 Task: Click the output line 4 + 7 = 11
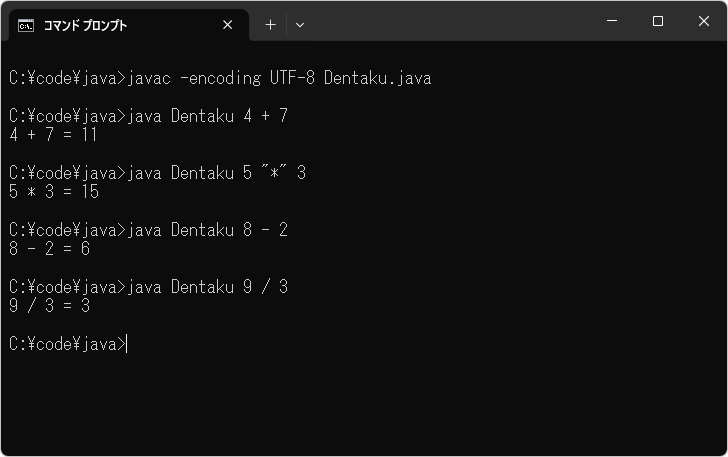(x=53, y=135)
